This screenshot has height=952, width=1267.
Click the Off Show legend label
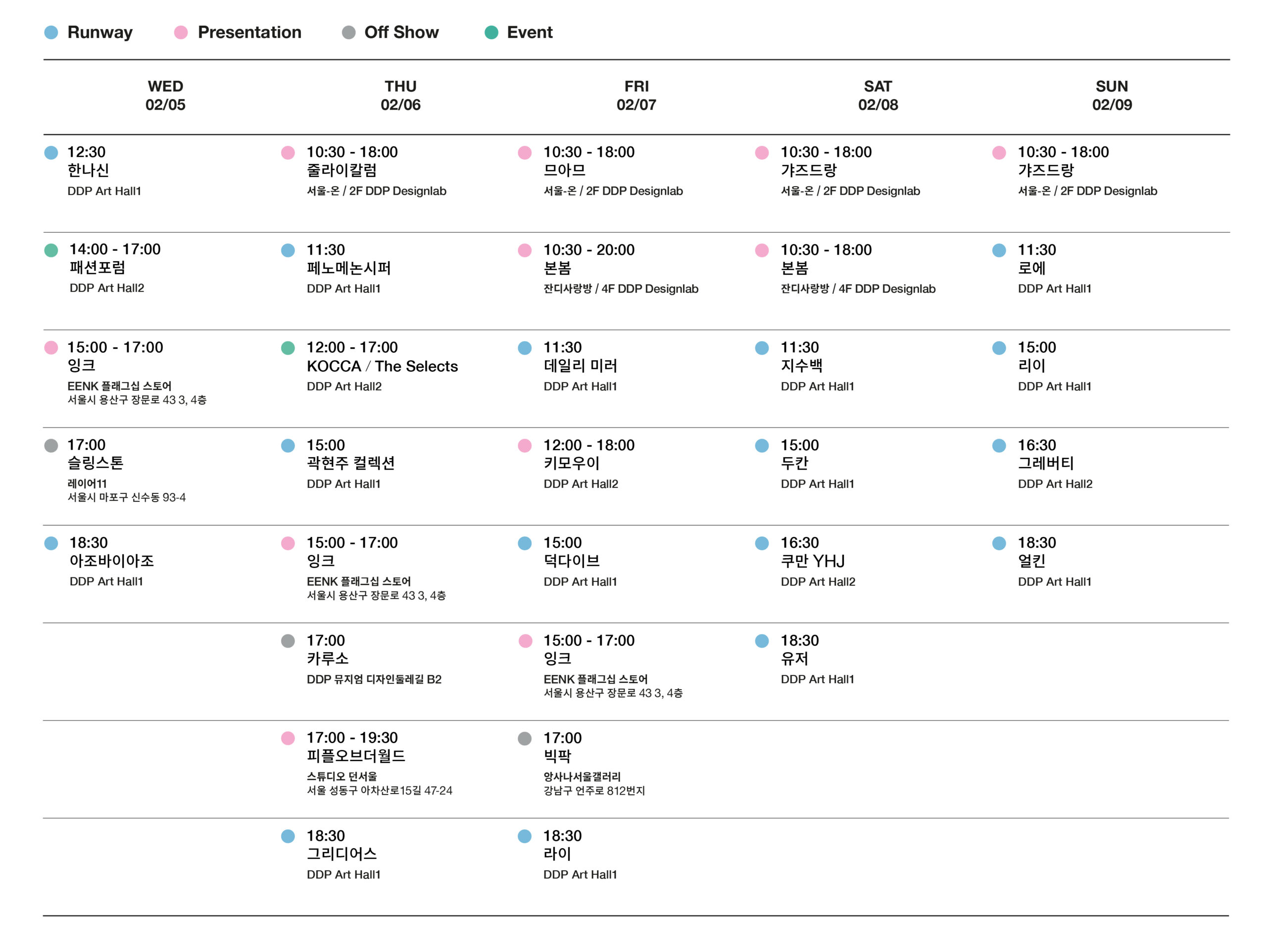pos(401,33)
